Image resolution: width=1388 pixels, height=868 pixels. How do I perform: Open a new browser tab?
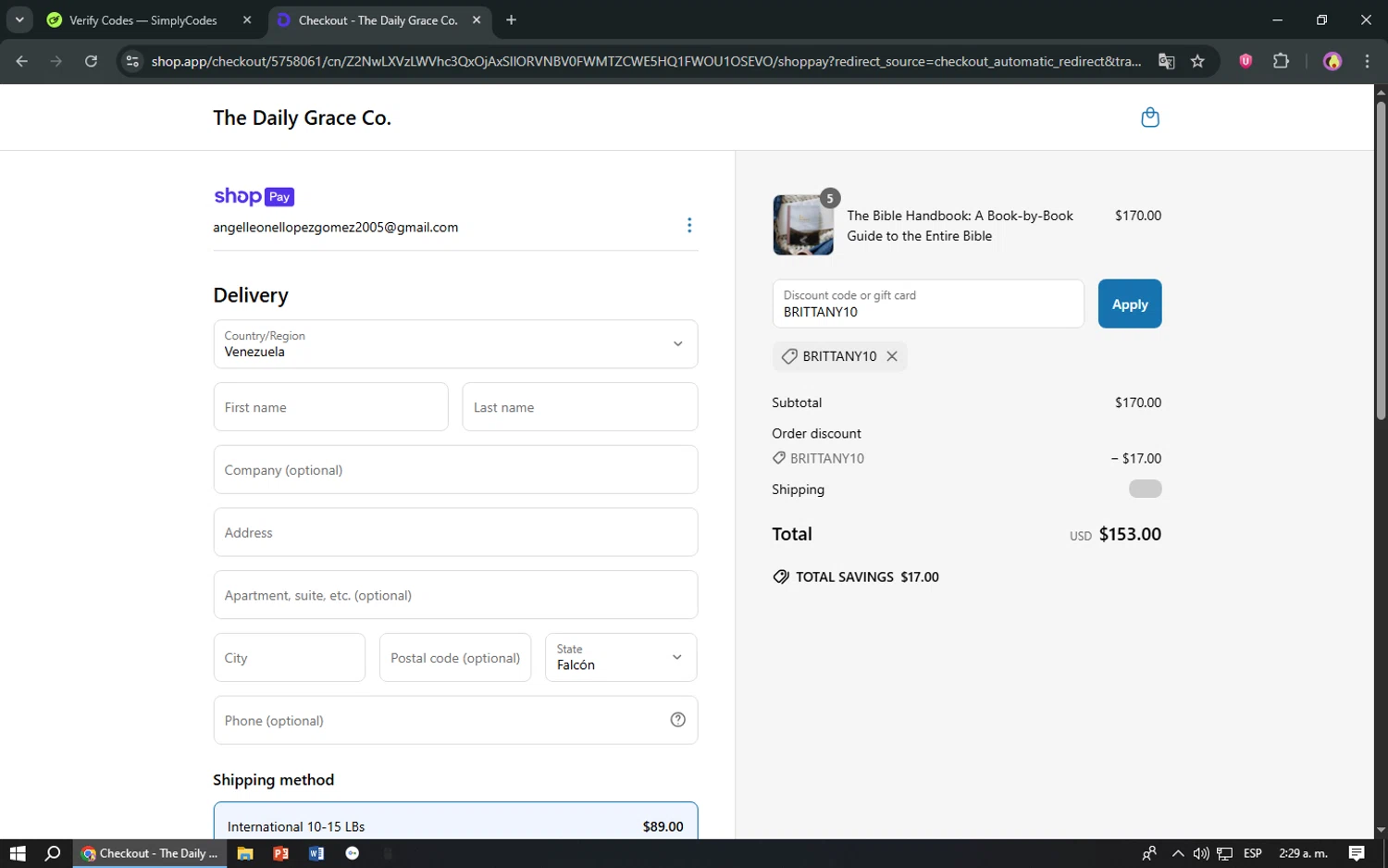tap(511, 19)
